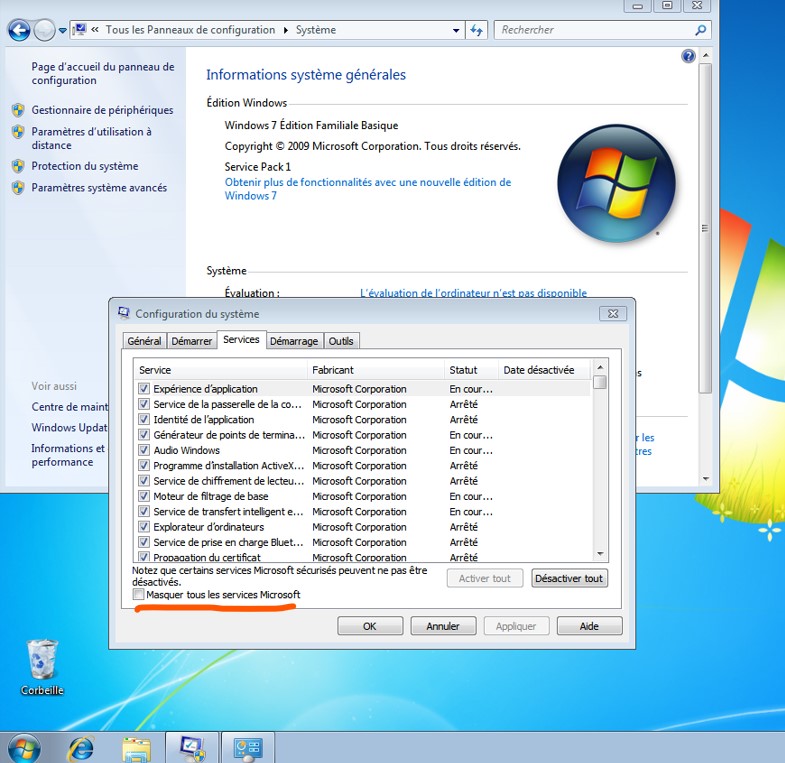Sort by the Fabricant column header
The image size is (785, 763).
(x=375, y=370)
